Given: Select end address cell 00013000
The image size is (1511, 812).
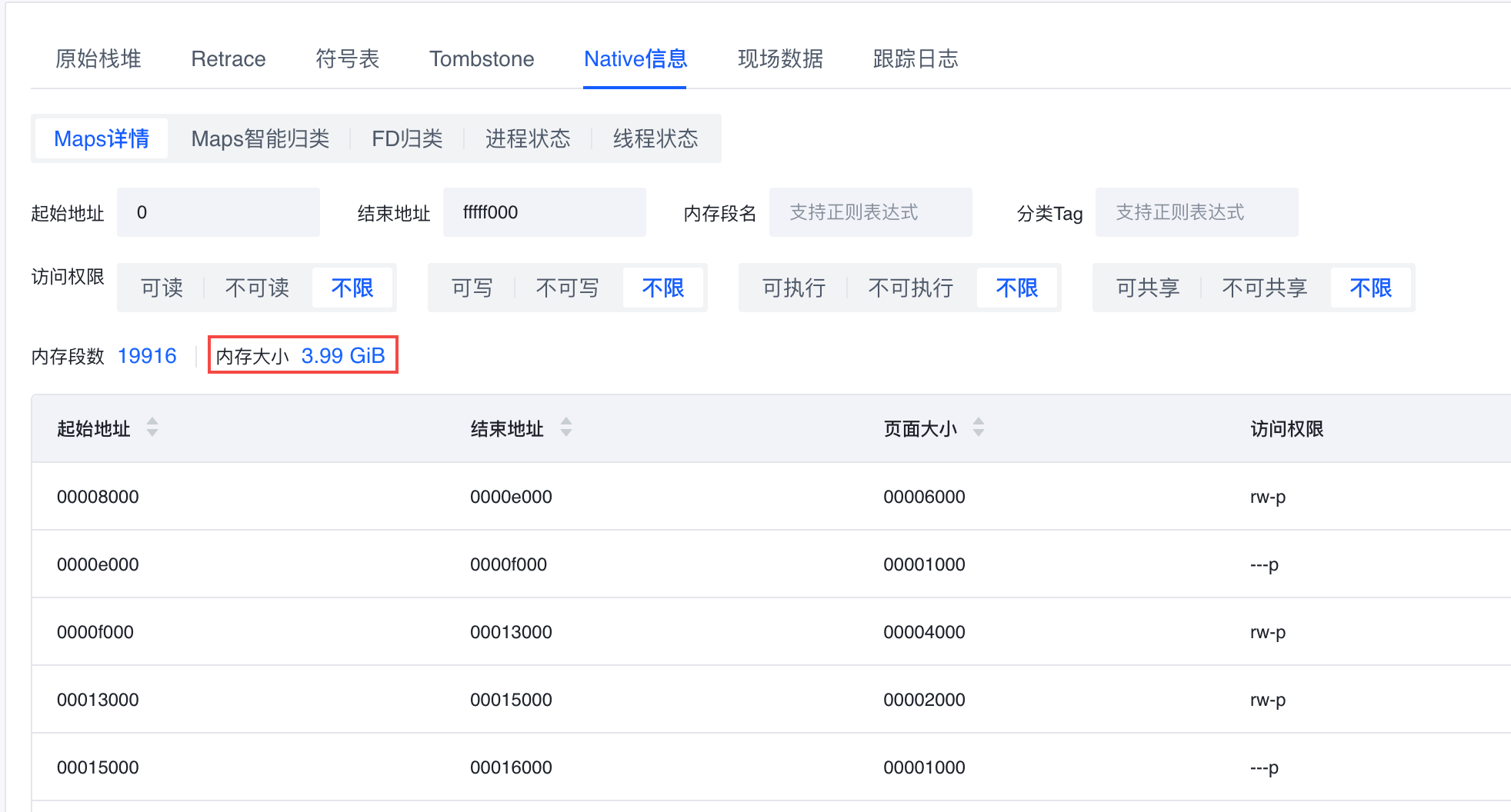Looking at the screenshot, I should [x=511, y=632].
